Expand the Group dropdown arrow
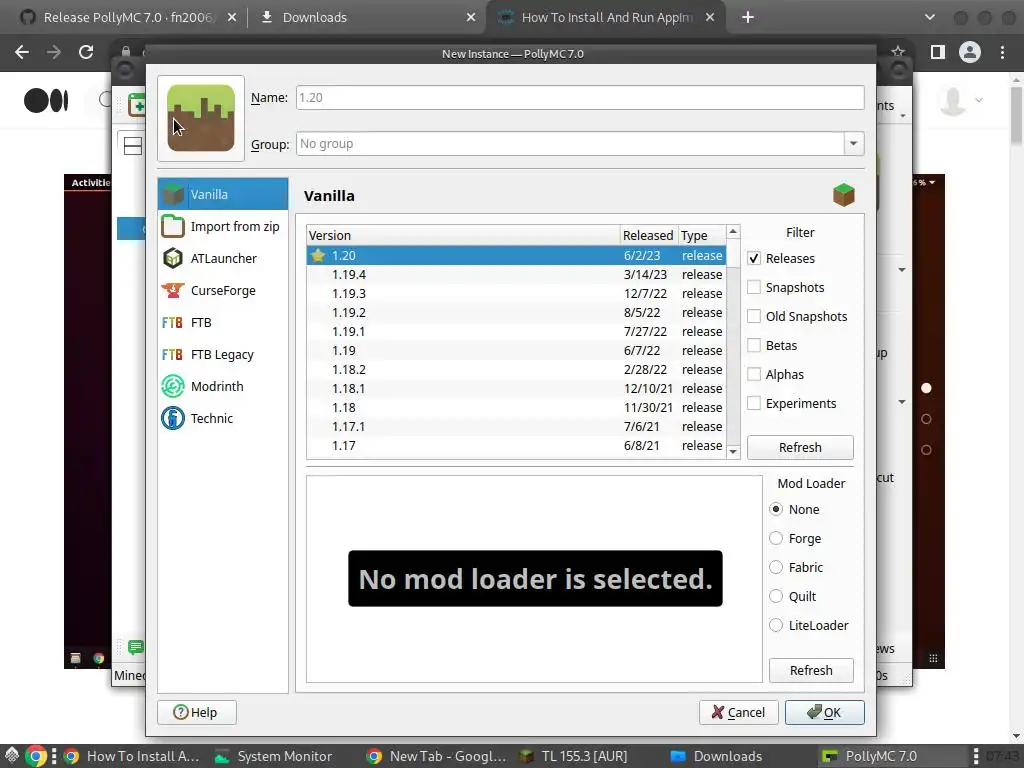This screenshot has width=1024, height=768. pos(853,144)
